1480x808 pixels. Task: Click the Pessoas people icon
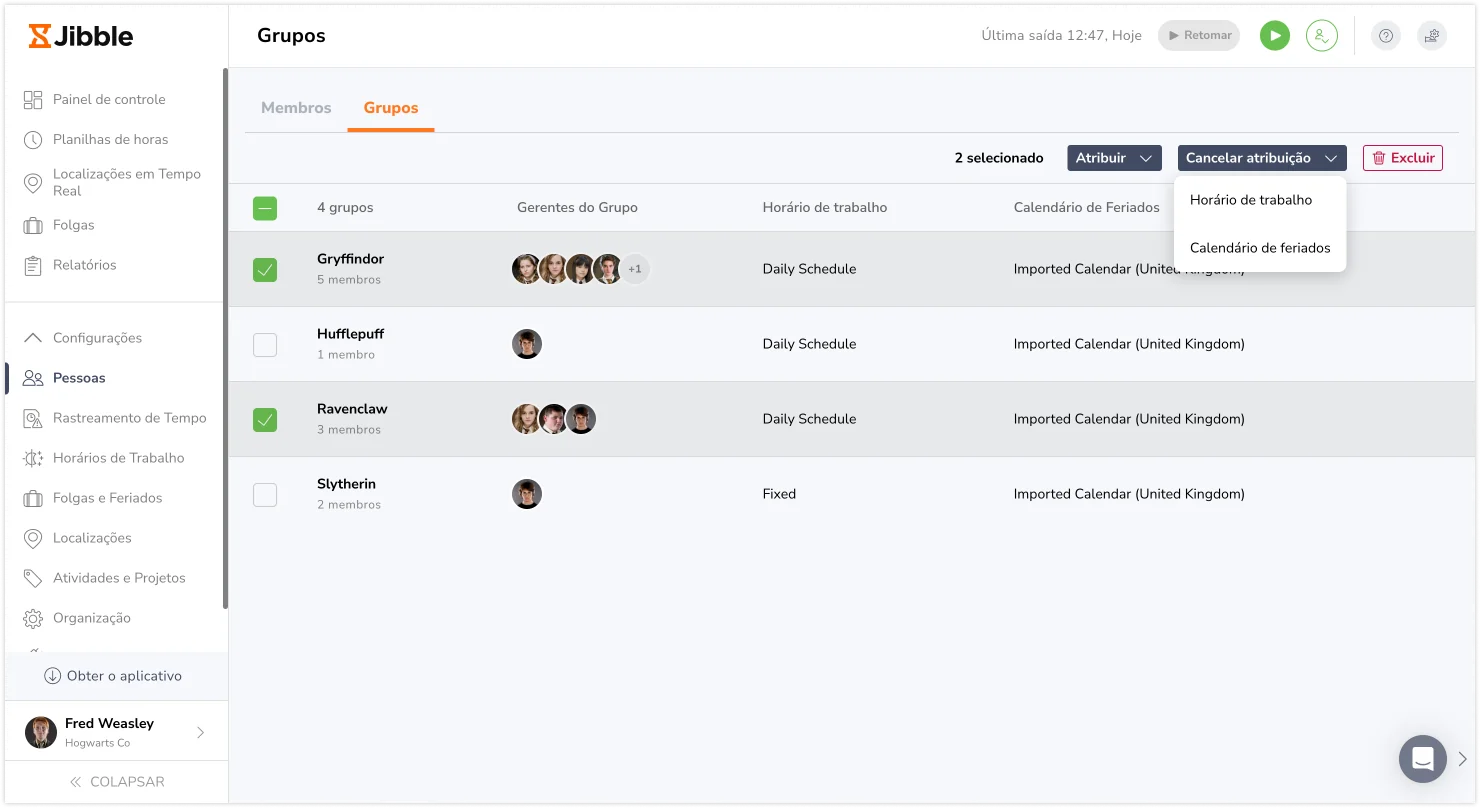pos(33,378)
